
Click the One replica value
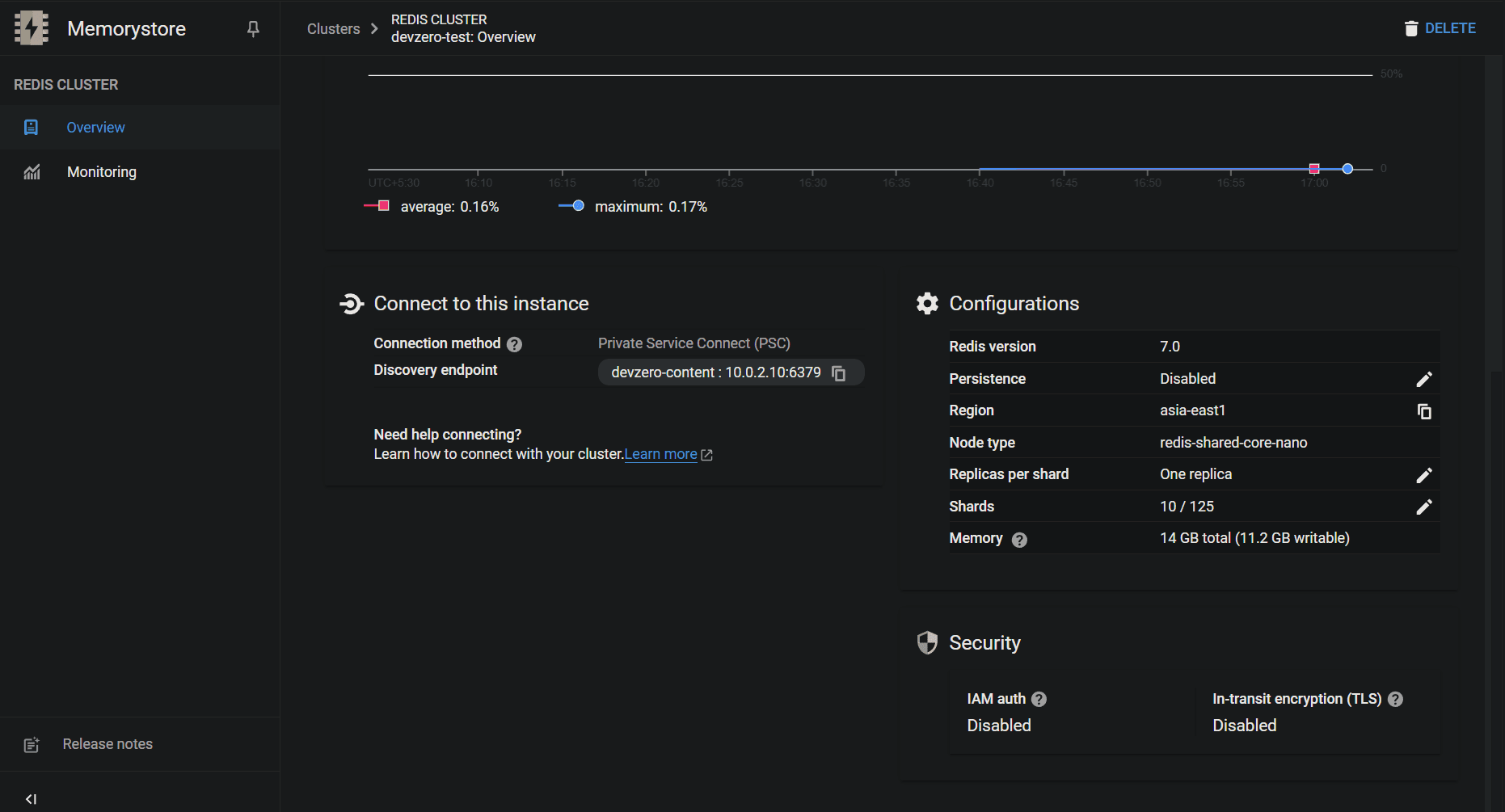click(x=1195, y=474)
